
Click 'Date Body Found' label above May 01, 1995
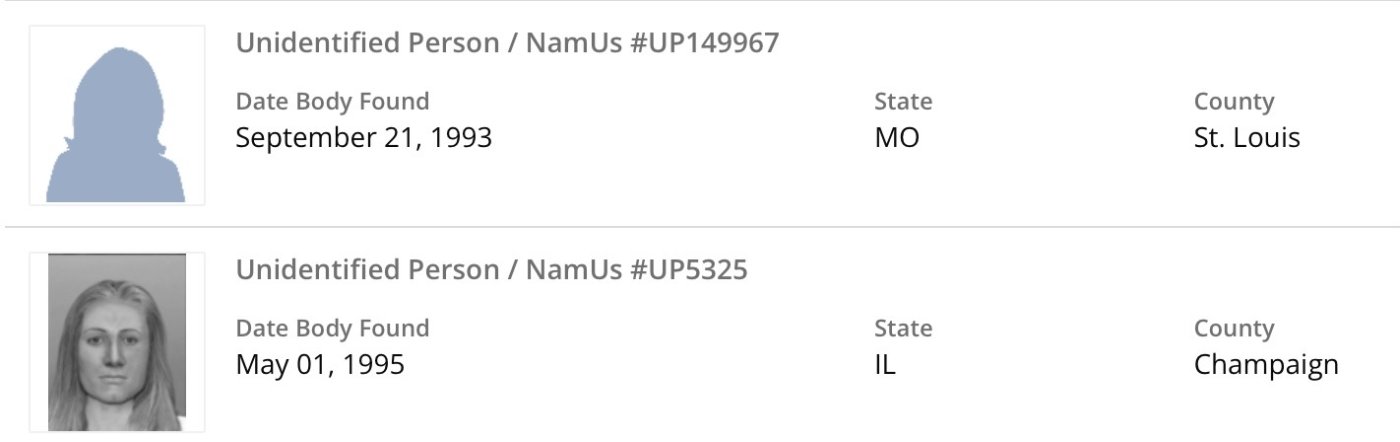[332, 329]
